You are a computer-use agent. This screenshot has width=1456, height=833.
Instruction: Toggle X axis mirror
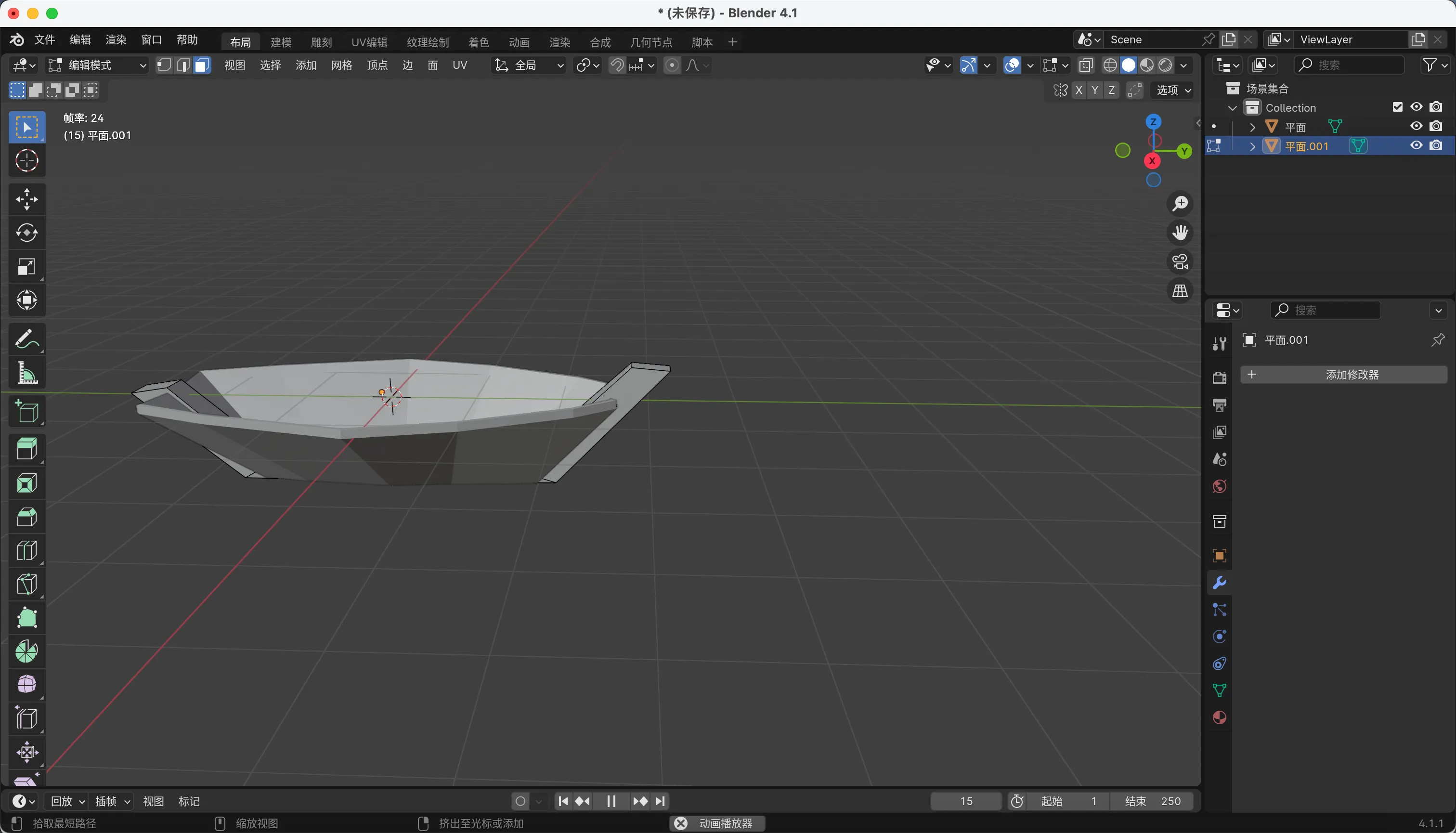click(x=1079, y=91)
